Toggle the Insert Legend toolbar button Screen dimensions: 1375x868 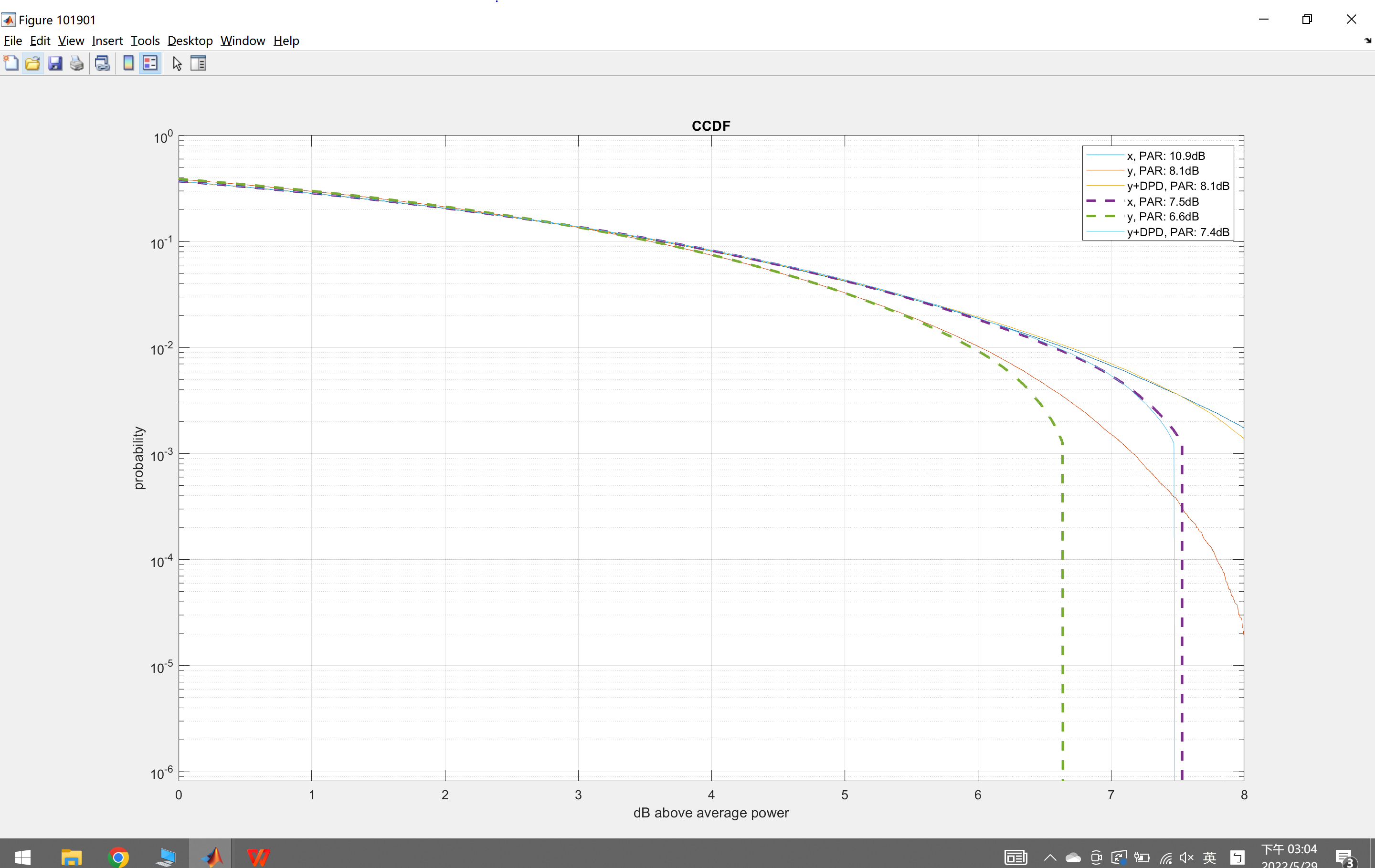click(x=150, y=63)
